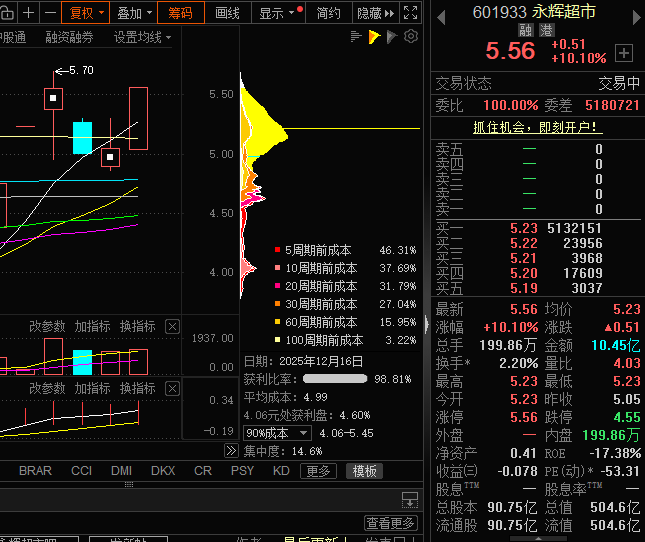Click the 模板 template button
The width and height of the screenshot is (645, 542).
tap(364, 471)
